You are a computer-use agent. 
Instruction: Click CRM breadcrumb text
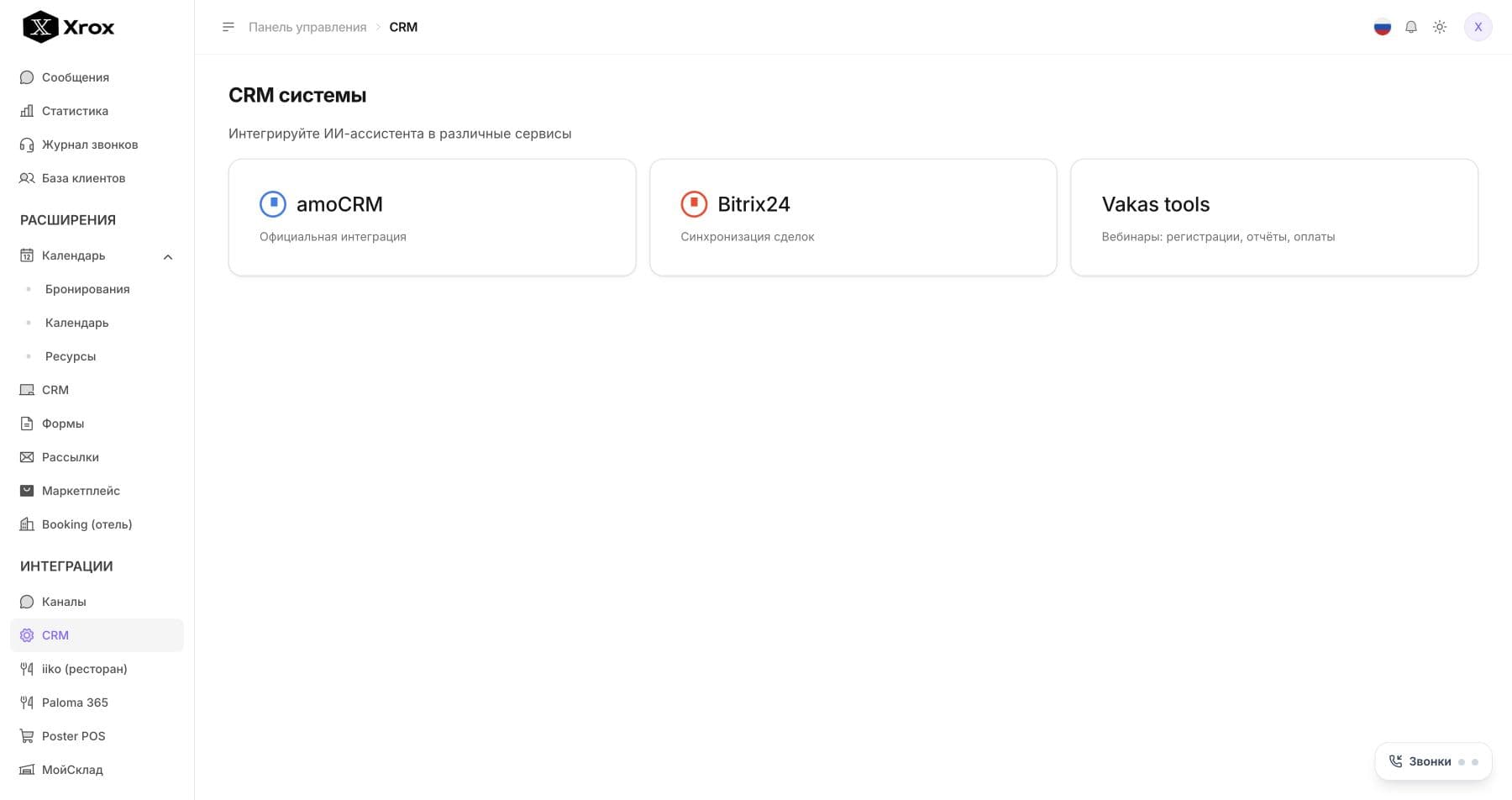pyautogui.click(x=403, y=27)
